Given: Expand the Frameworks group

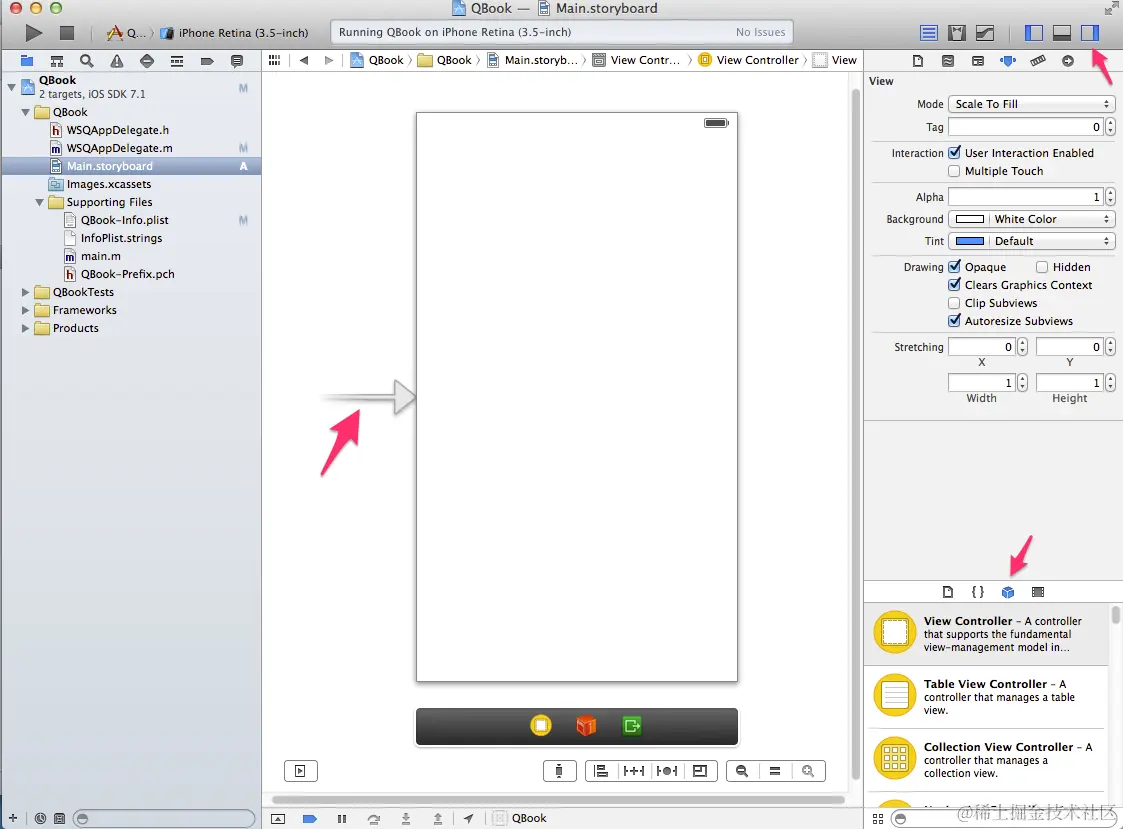Looking at the screenshot, I should pos(26,310).
